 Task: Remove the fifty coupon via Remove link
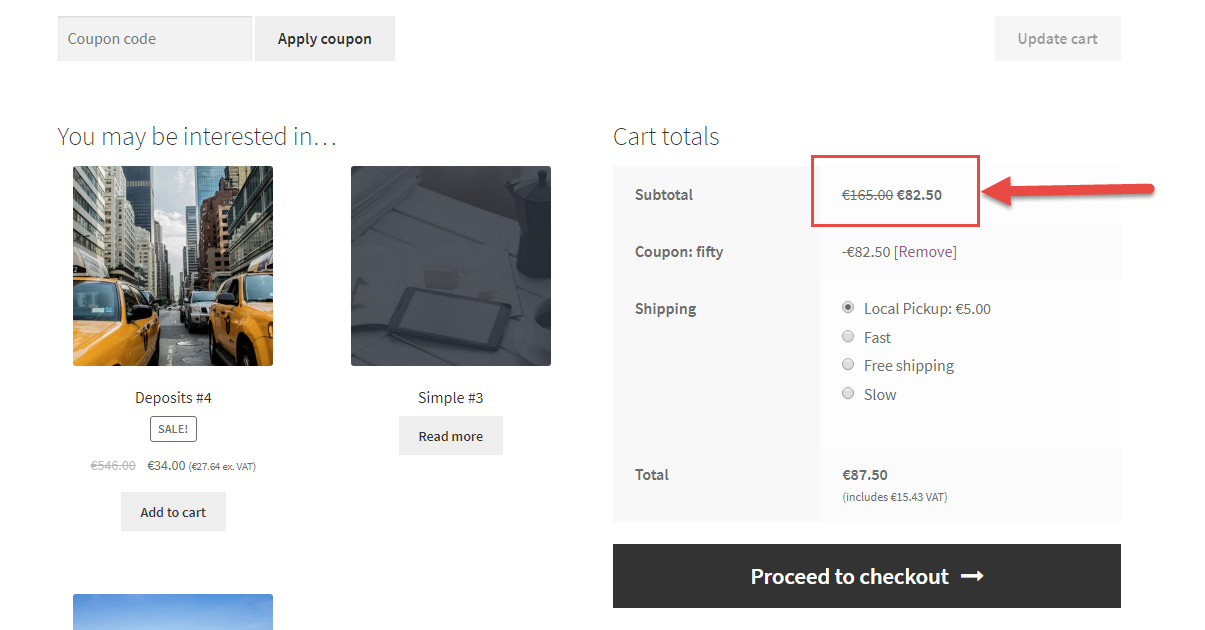tap(925, 252)
